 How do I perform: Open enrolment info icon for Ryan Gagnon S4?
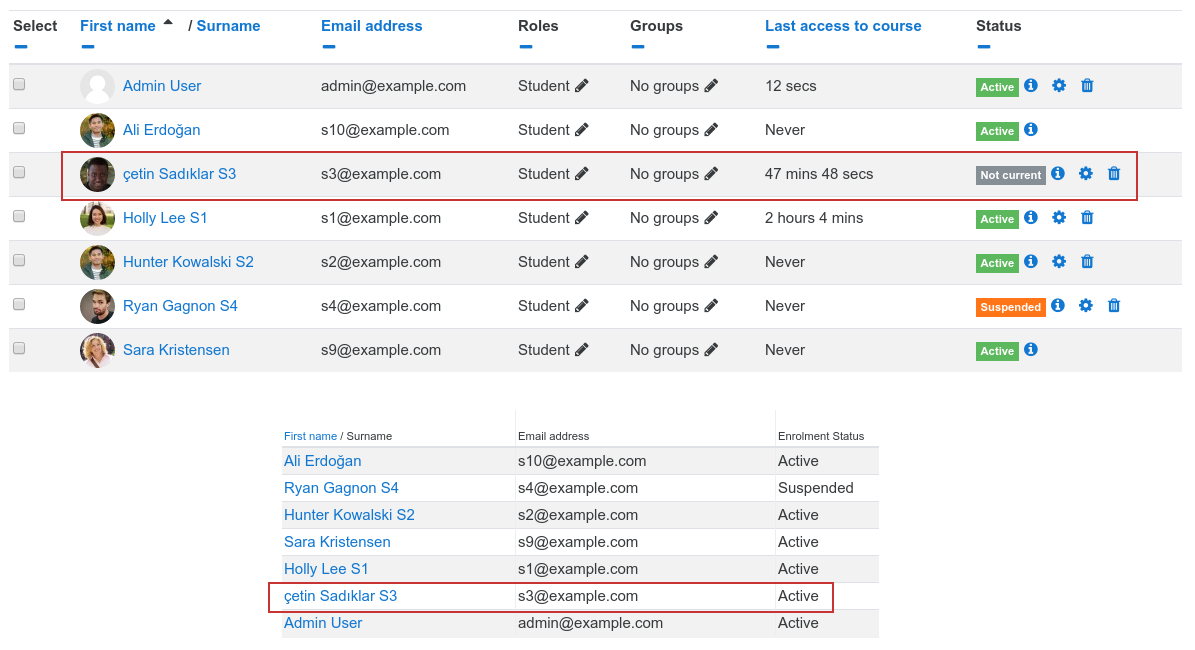(x=1058, y=306)
